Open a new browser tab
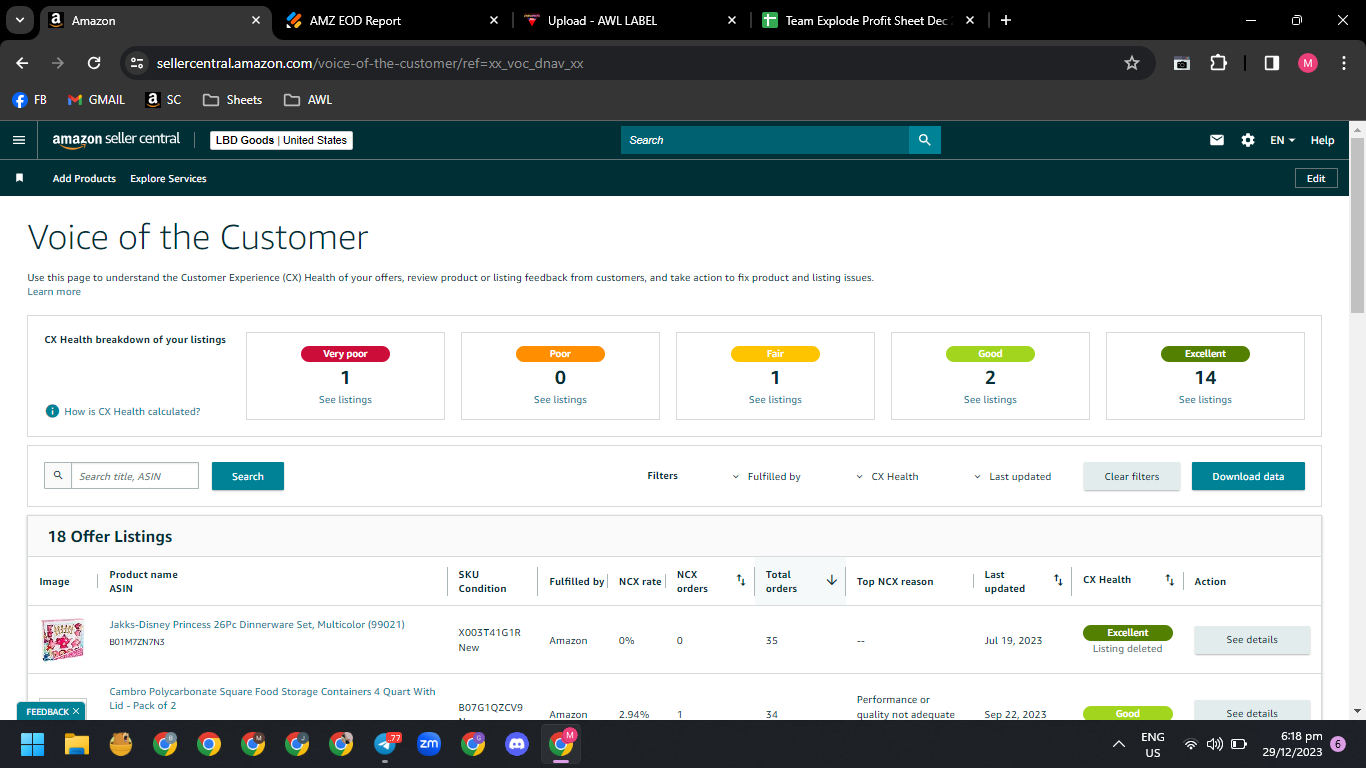This screenshot has width=1366, height=768. pyautogui.click(x=1006, y=20)
